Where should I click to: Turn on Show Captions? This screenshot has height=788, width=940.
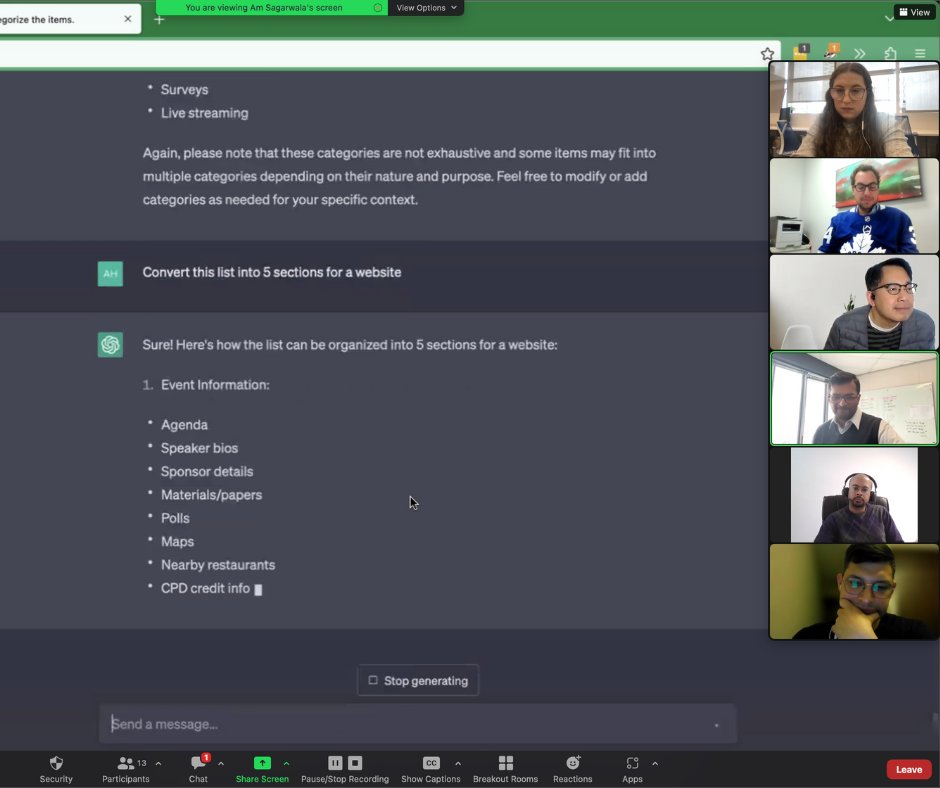(x=430, y=769)
